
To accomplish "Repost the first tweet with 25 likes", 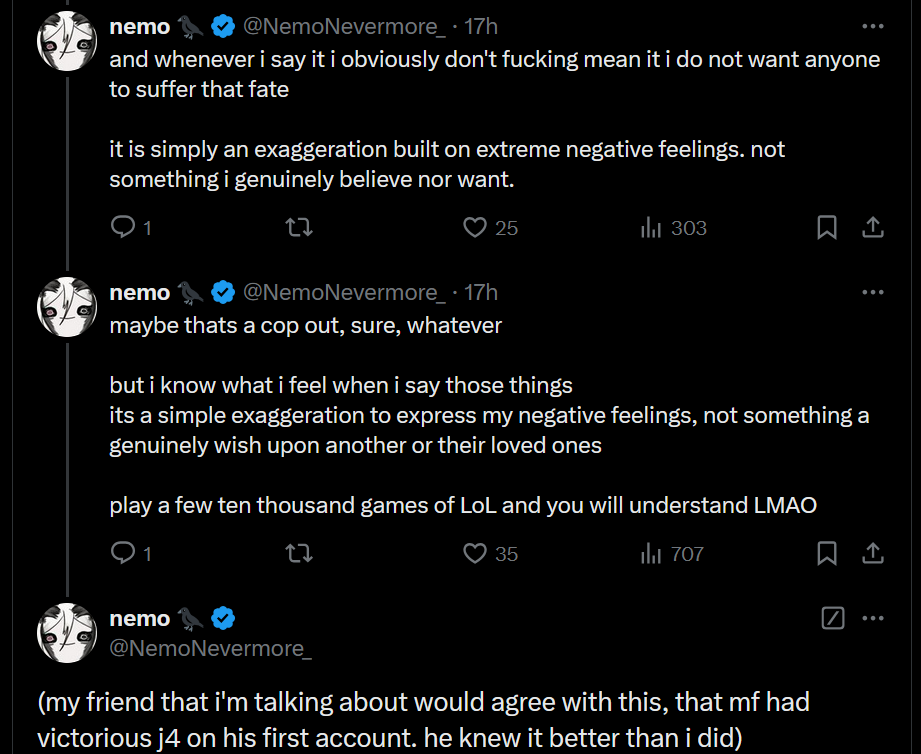I will [299, 228].
